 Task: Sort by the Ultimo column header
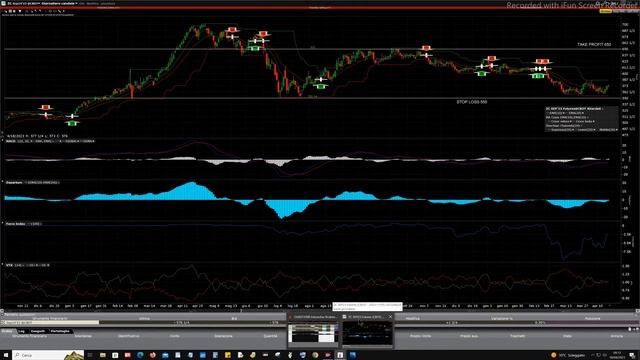click(144, 318)
